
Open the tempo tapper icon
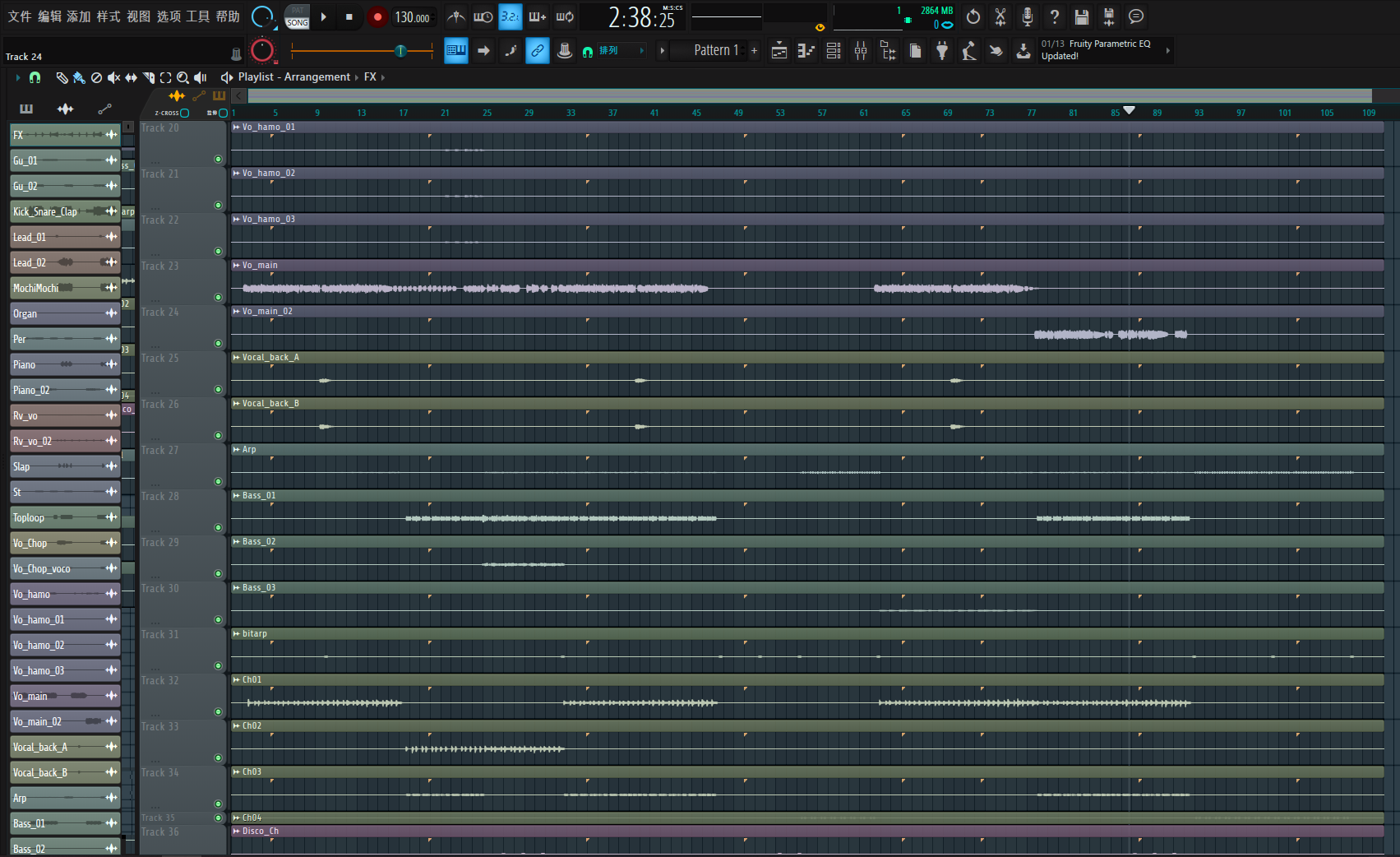(969, 51)
